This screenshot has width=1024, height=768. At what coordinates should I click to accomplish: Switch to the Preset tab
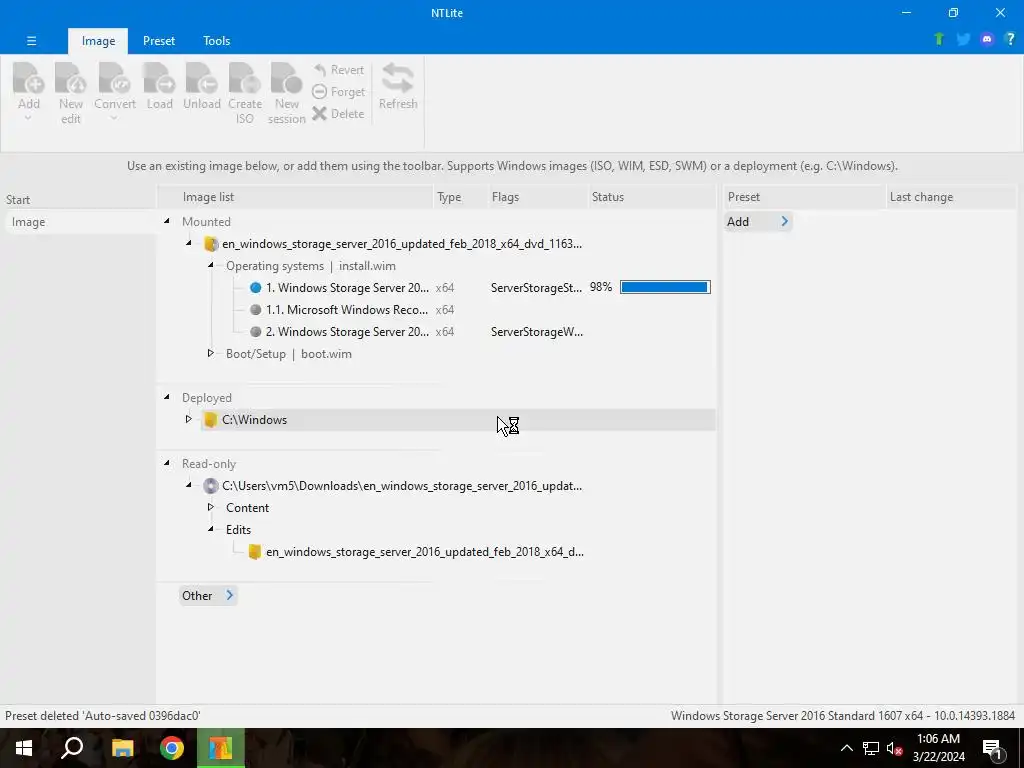159,40
